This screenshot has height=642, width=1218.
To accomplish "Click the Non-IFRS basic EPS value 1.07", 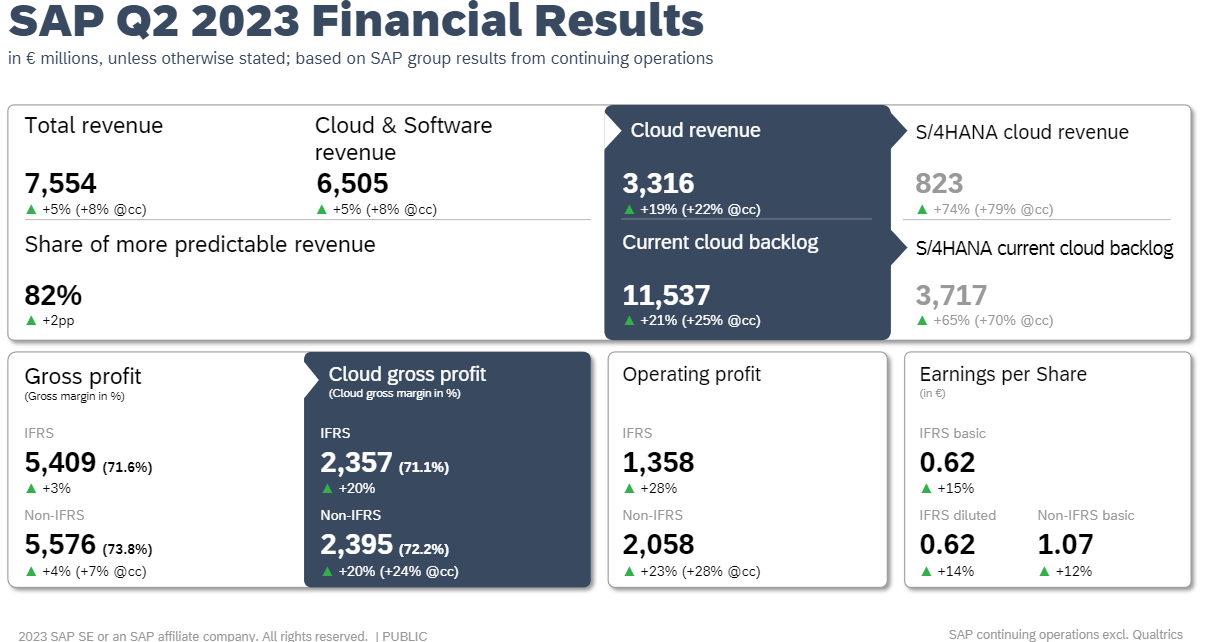I will tap(1065, 544).
